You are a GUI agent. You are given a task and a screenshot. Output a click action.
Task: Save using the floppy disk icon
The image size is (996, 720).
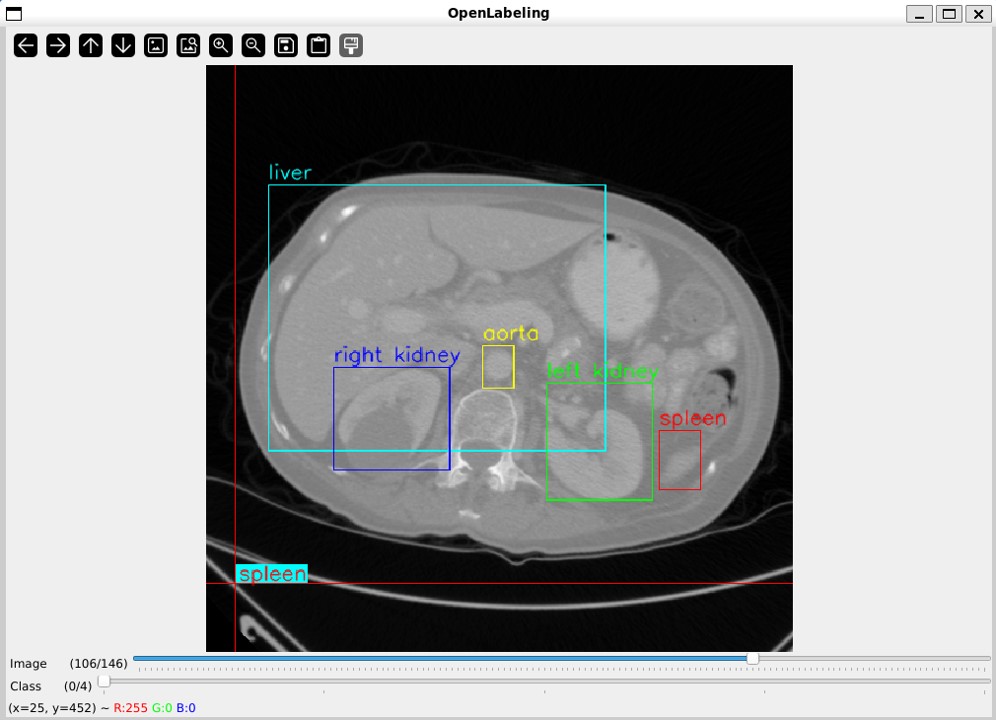pos(286,45)
